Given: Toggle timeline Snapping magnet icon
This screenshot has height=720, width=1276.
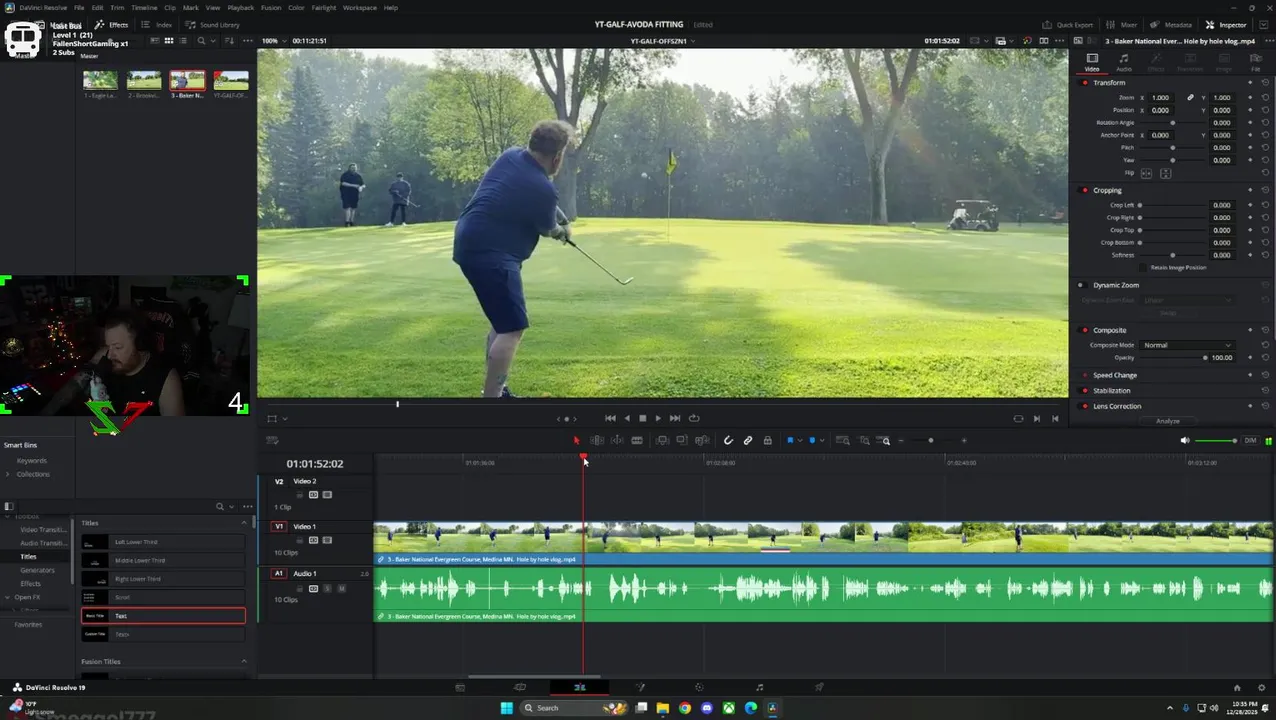Looking at the screenshot, I should (x=728, y=441).
